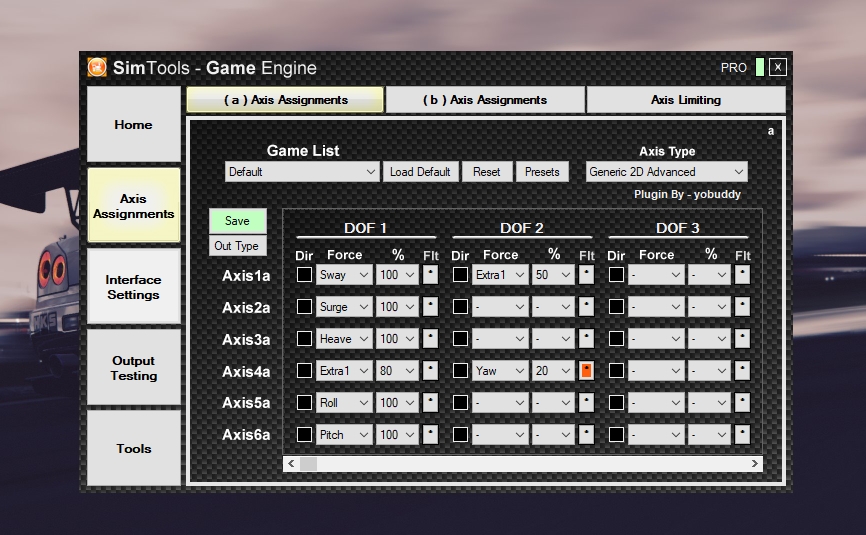This screenshot has height=535, width=866.
Task: Open the Game List dropdown showing Default
Action: (x=302, y=172)
